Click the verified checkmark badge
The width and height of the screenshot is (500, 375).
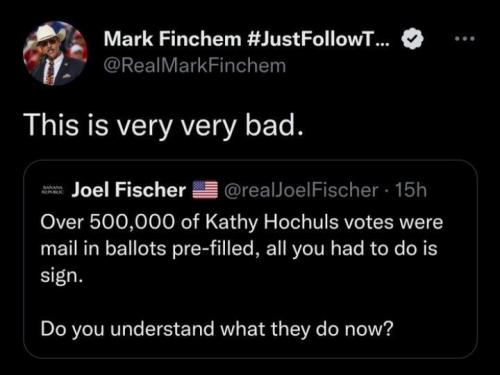click(x=412, y=39)
